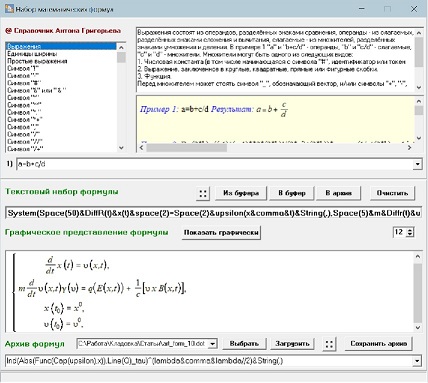
Task: Select the Символ "#" list item
Action: pos(61,83)
